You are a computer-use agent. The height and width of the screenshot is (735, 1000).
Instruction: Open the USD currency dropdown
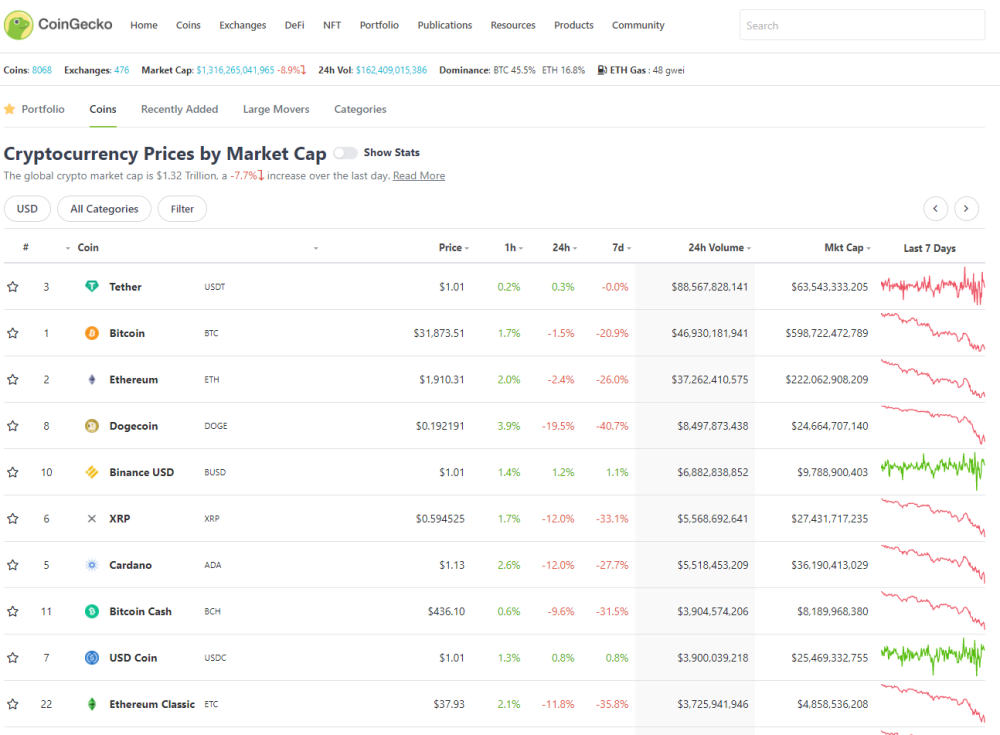pos(27,209)
